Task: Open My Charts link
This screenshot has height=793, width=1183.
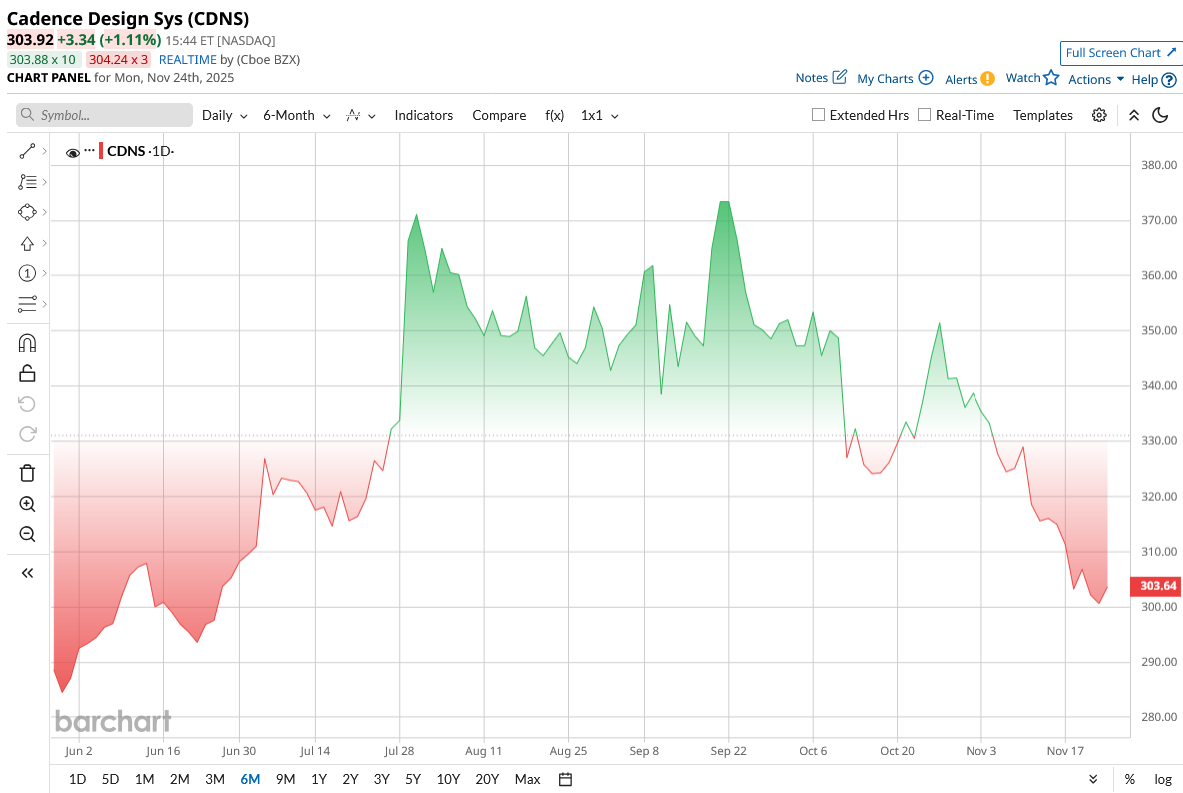Action: (x=895, y=78)
